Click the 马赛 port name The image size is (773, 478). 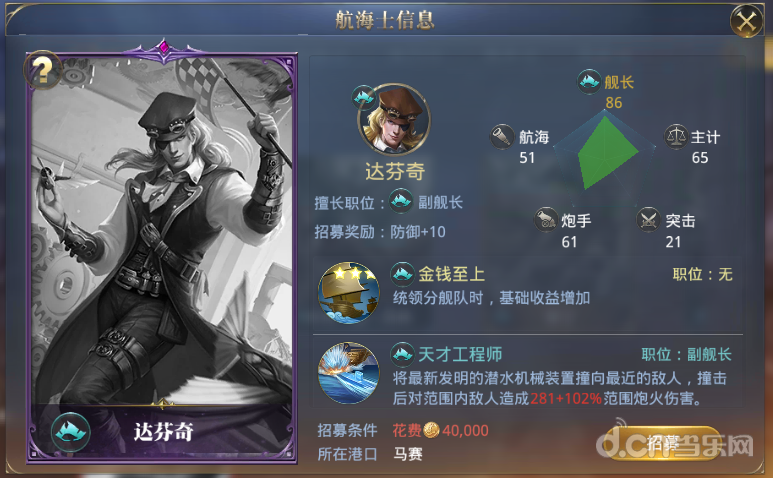point(408,454)
